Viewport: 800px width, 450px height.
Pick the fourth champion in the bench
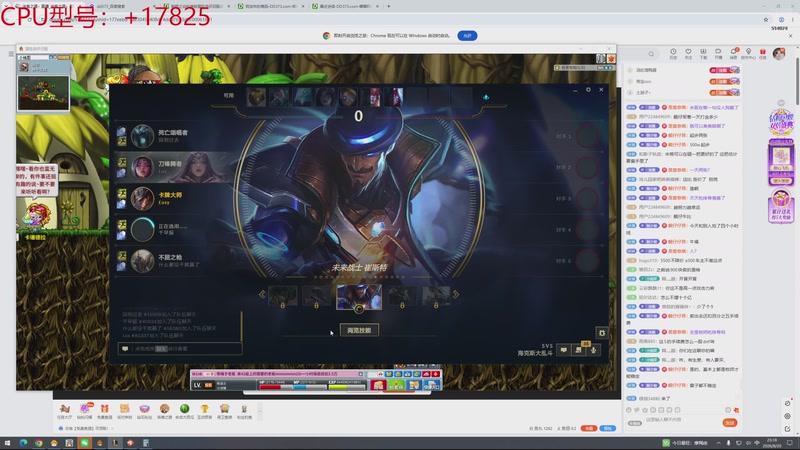(x=325, y=97)
